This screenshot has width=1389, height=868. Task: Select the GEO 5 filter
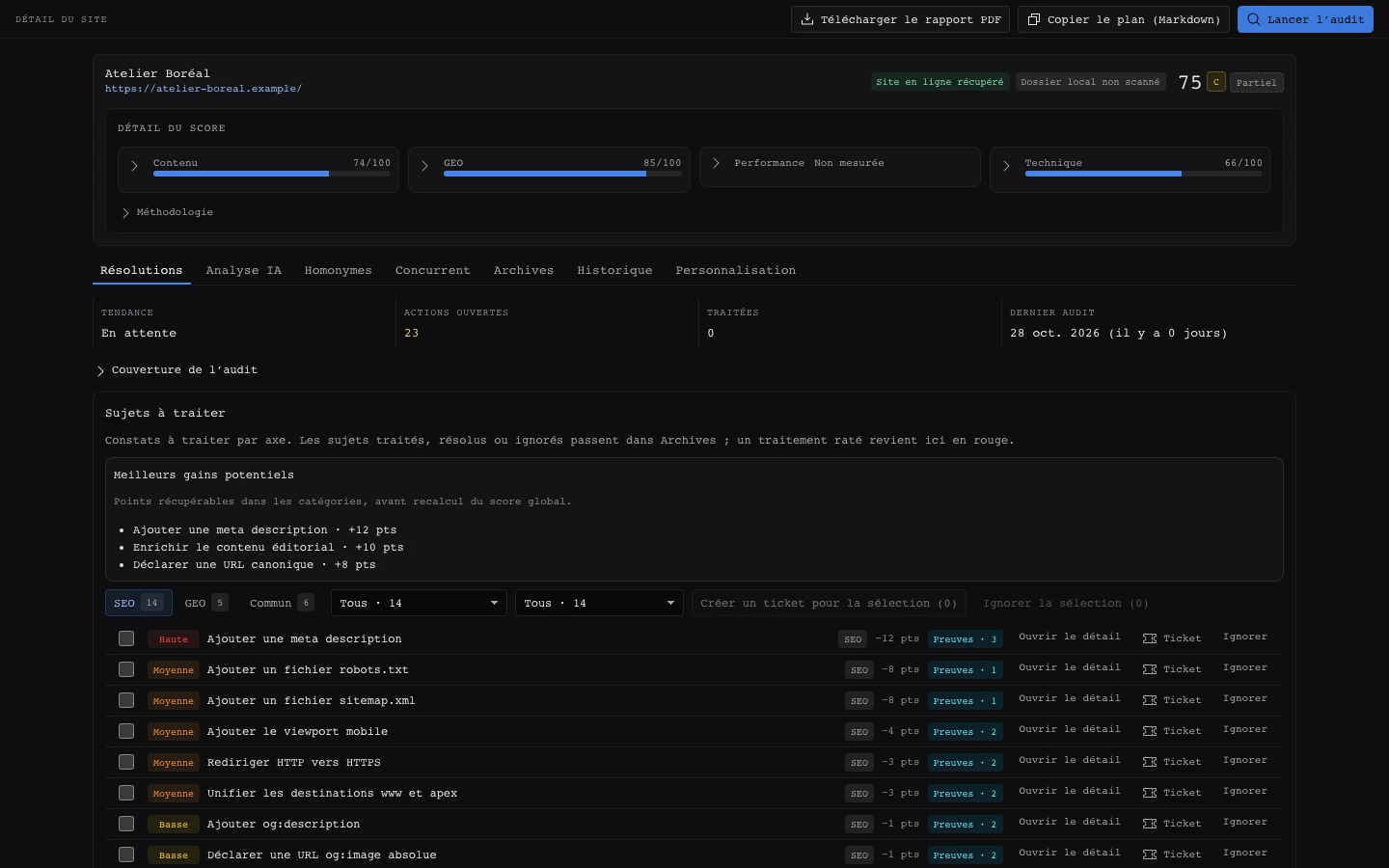click(x=205, y=603)
